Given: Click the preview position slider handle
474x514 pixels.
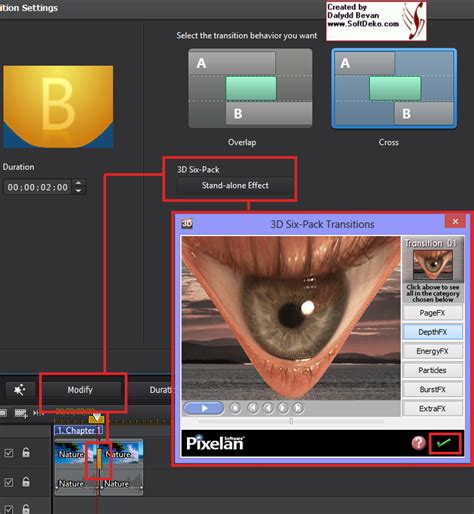Looking at the screenshot, I should [291, 421].
